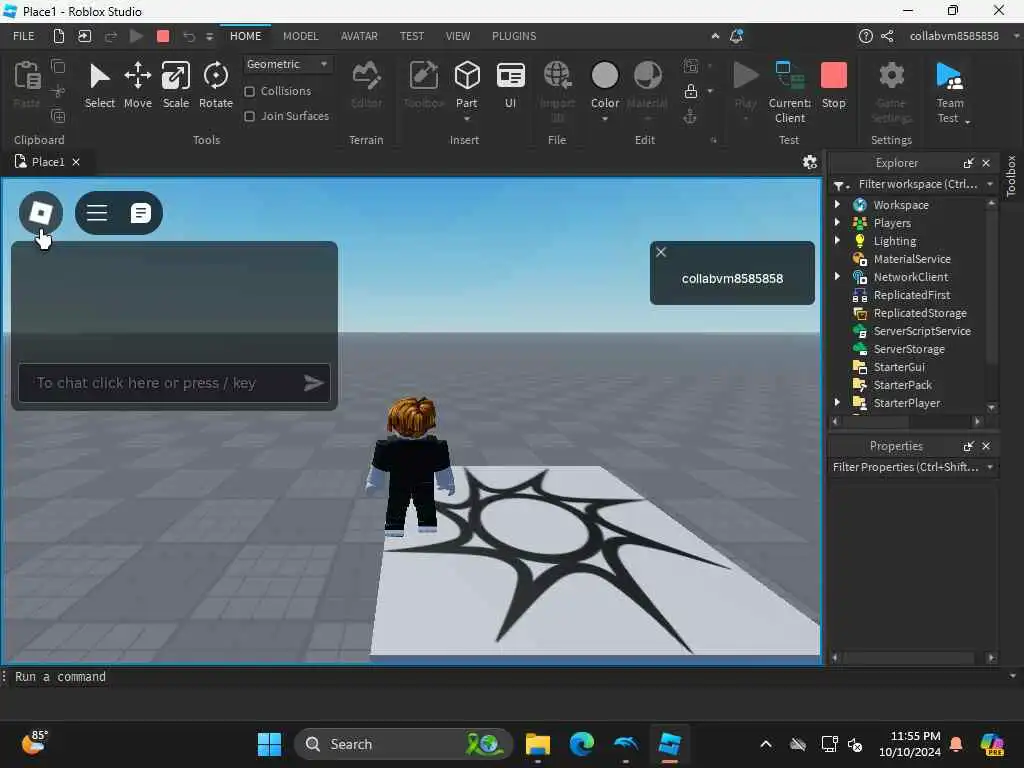Open the Windows Start menu
Screen dimensions: 1024x768
point(269,744)
